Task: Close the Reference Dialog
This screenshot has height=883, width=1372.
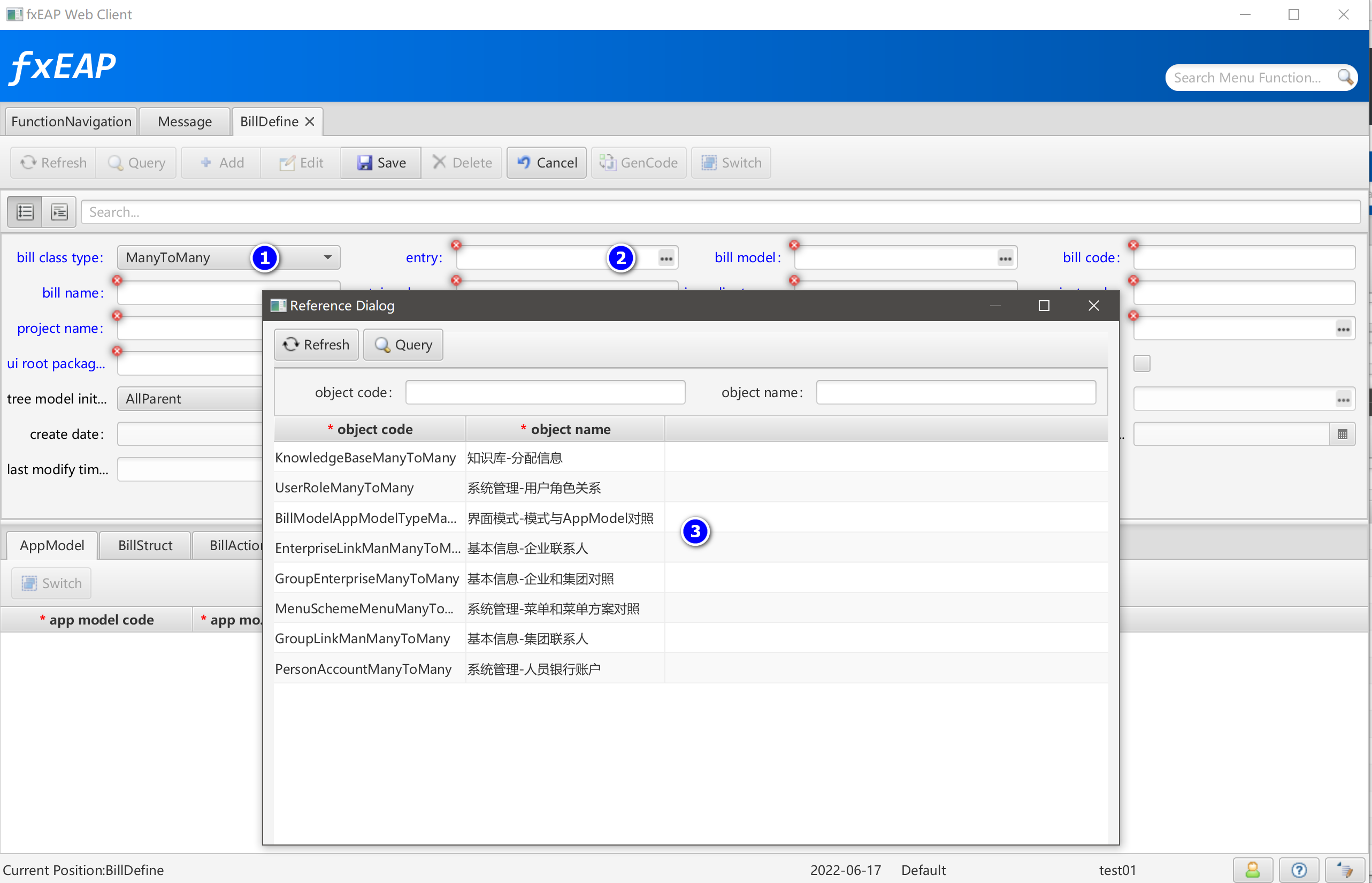Action: [x=1093, y=306]
